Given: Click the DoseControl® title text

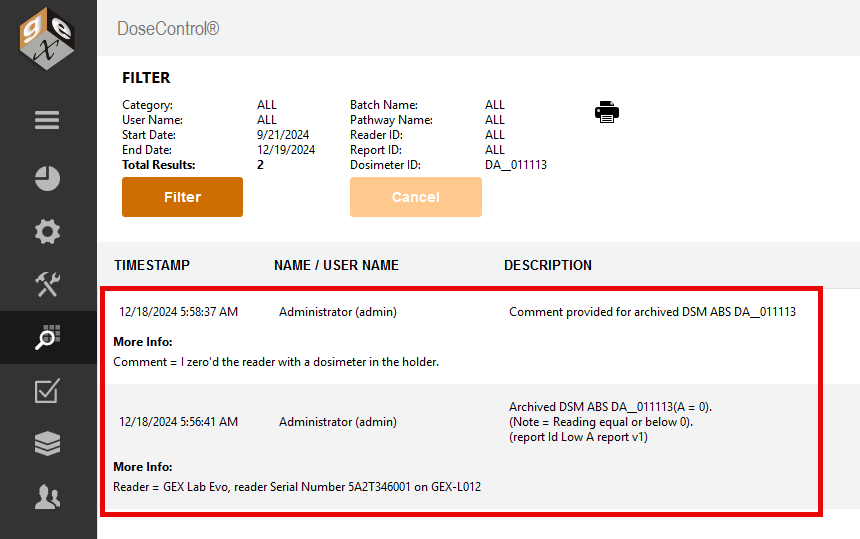Looking at the screenshot, I should coord(168,29).
